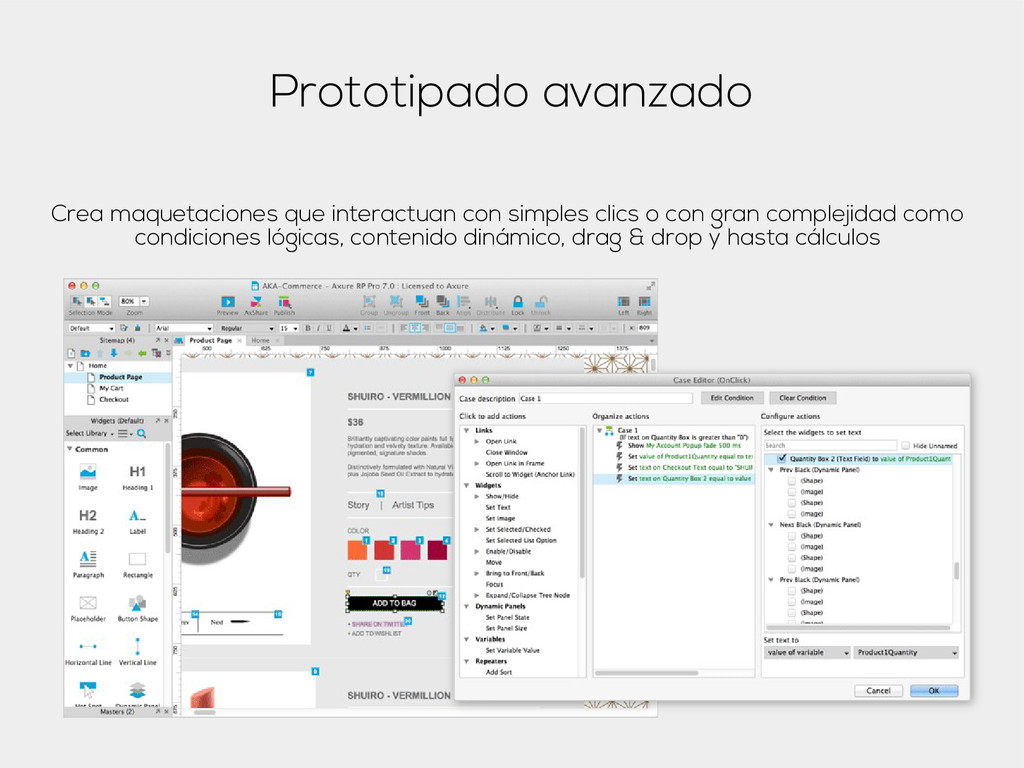1024x768 pixels.
Task: Click the Distribute toolbar icon
Action: pos(490,302)
